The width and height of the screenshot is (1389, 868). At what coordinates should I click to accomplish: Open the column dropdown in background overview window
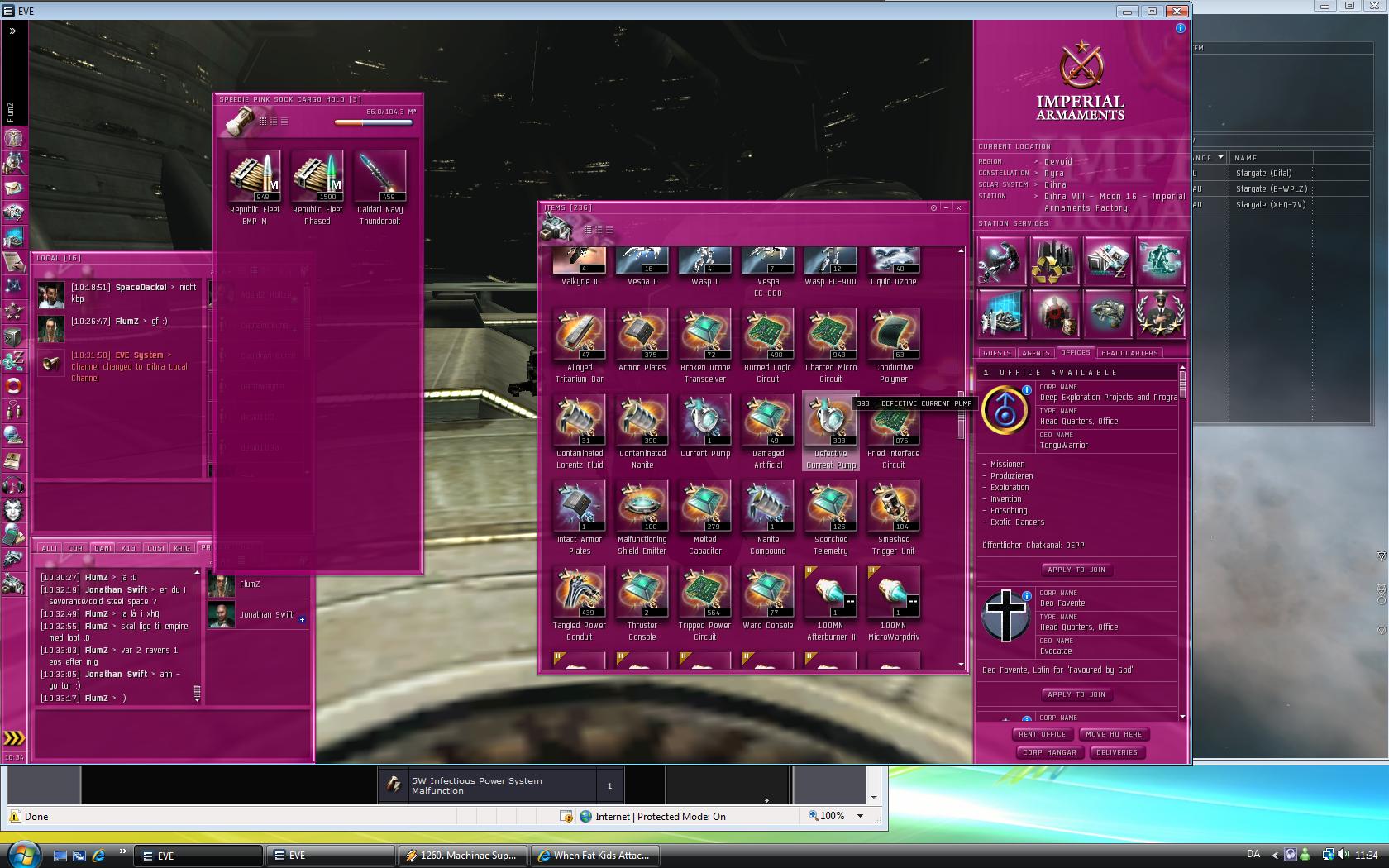pos(1220,157)
